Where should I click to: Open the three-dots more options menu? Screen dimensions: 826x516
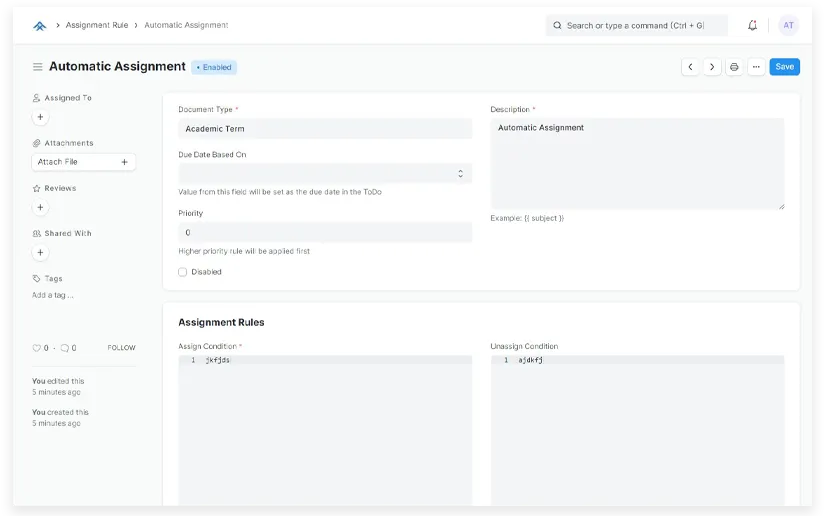pos(756,67)
